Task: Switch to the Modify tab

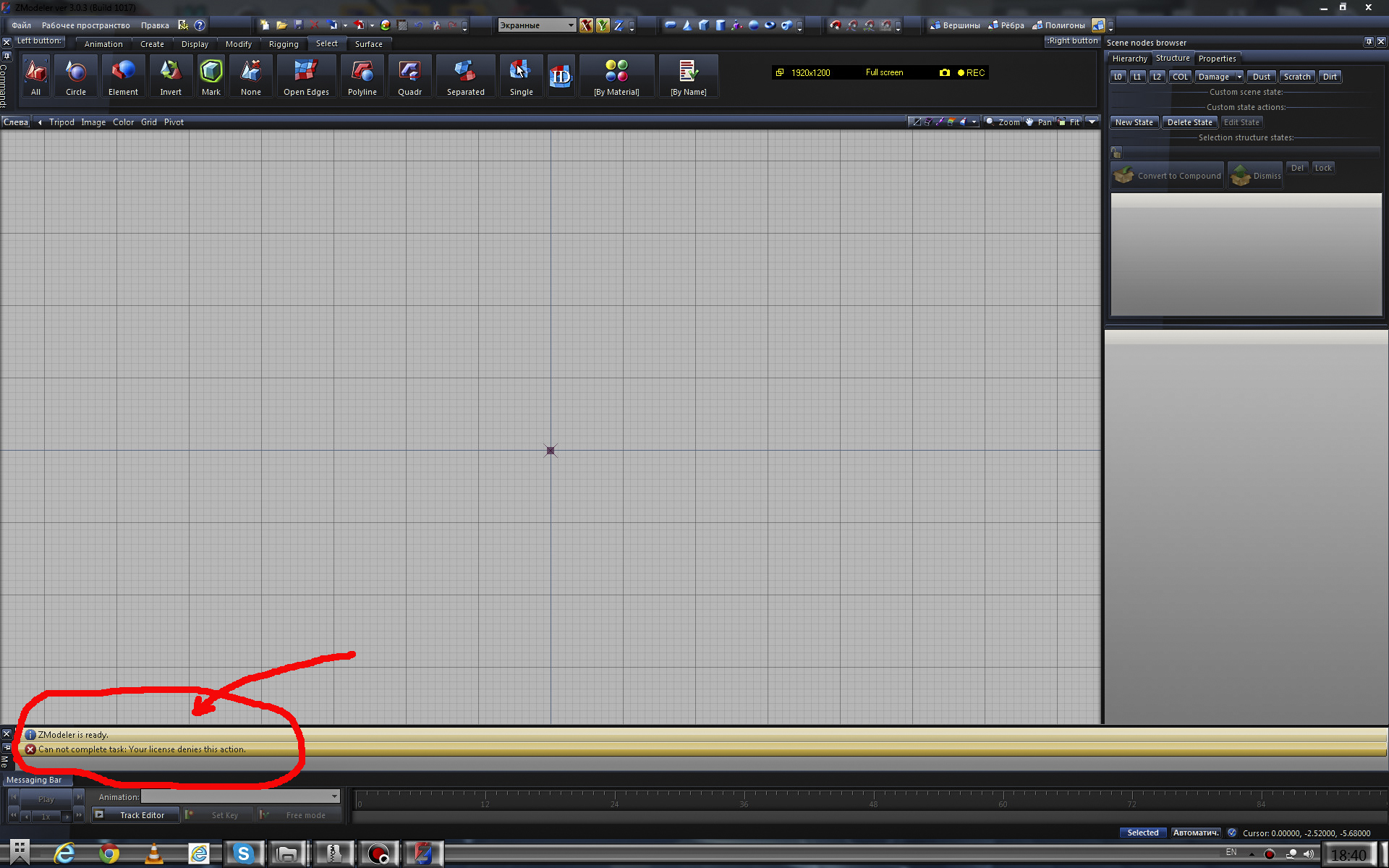Action: [238, 44]
